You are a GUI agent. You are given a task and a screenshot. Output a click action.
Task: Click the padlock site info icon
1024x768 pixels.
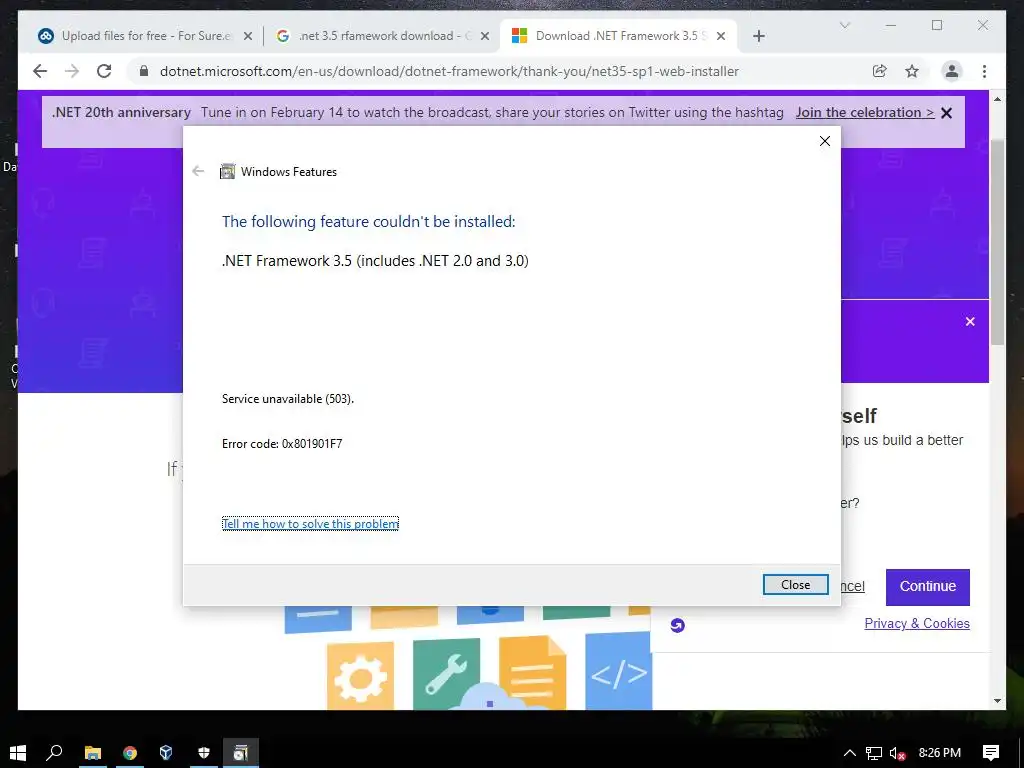[144, 71]
